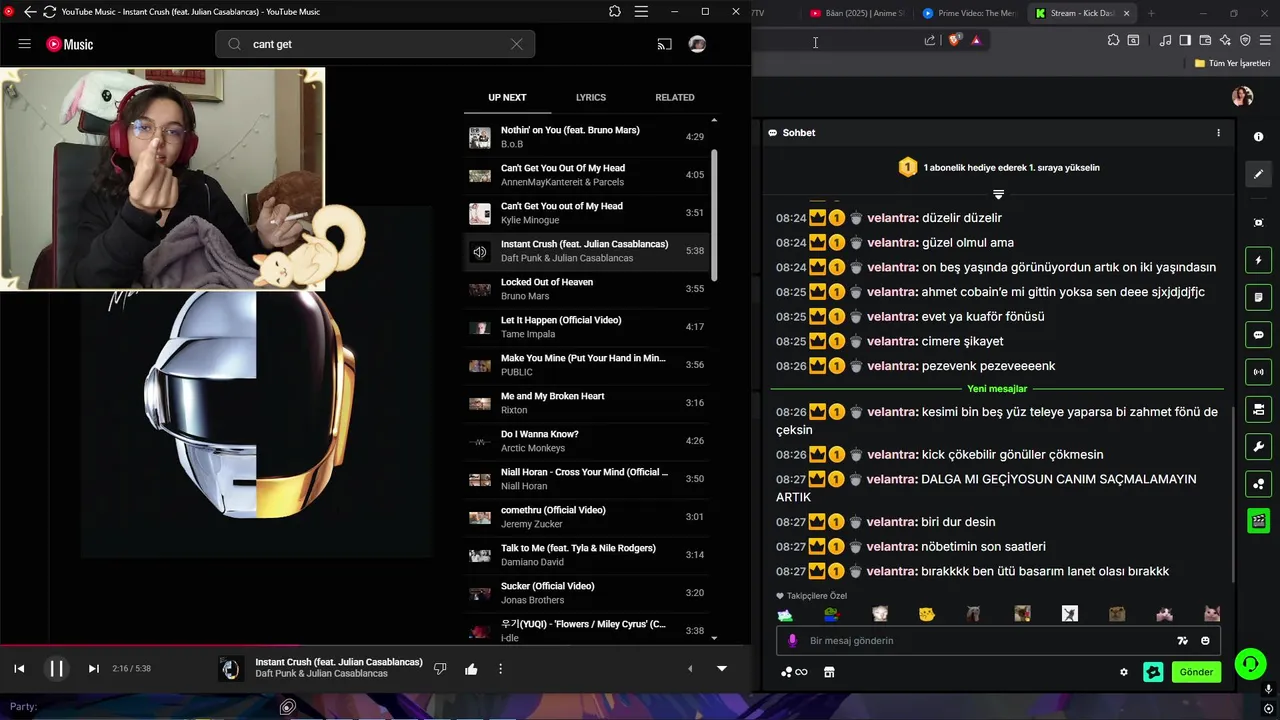This screenshot has width=1280, height=720.
Task: Open the browser music note playlist icon
Action: coord(1165,40)
